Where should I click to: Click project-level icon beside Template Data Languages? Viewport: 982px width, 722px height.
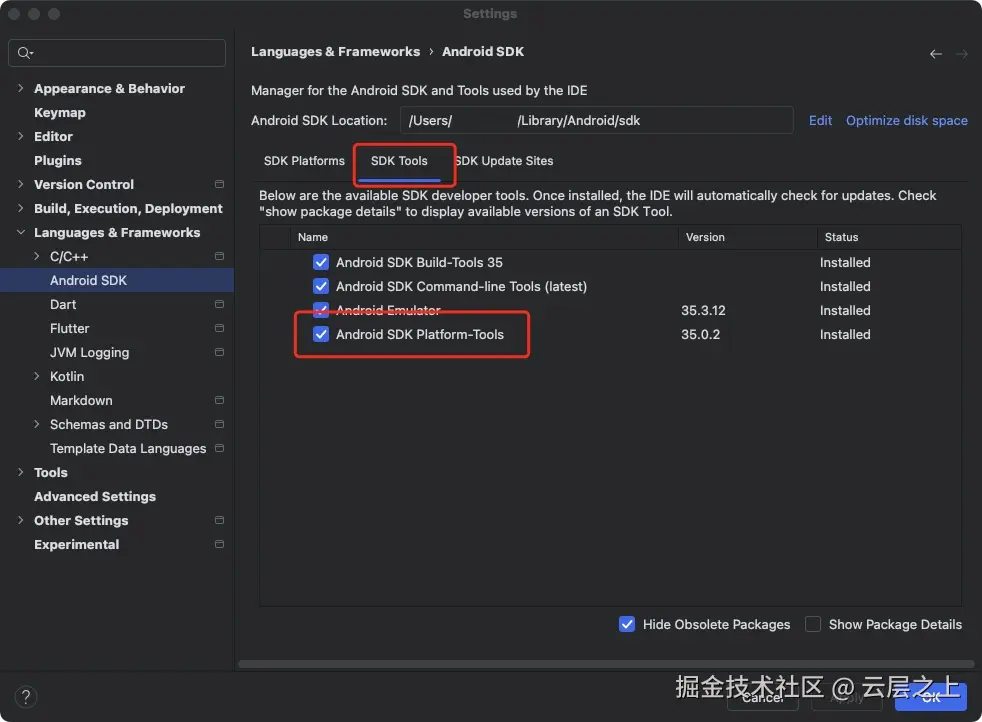[x=219, y=448]
